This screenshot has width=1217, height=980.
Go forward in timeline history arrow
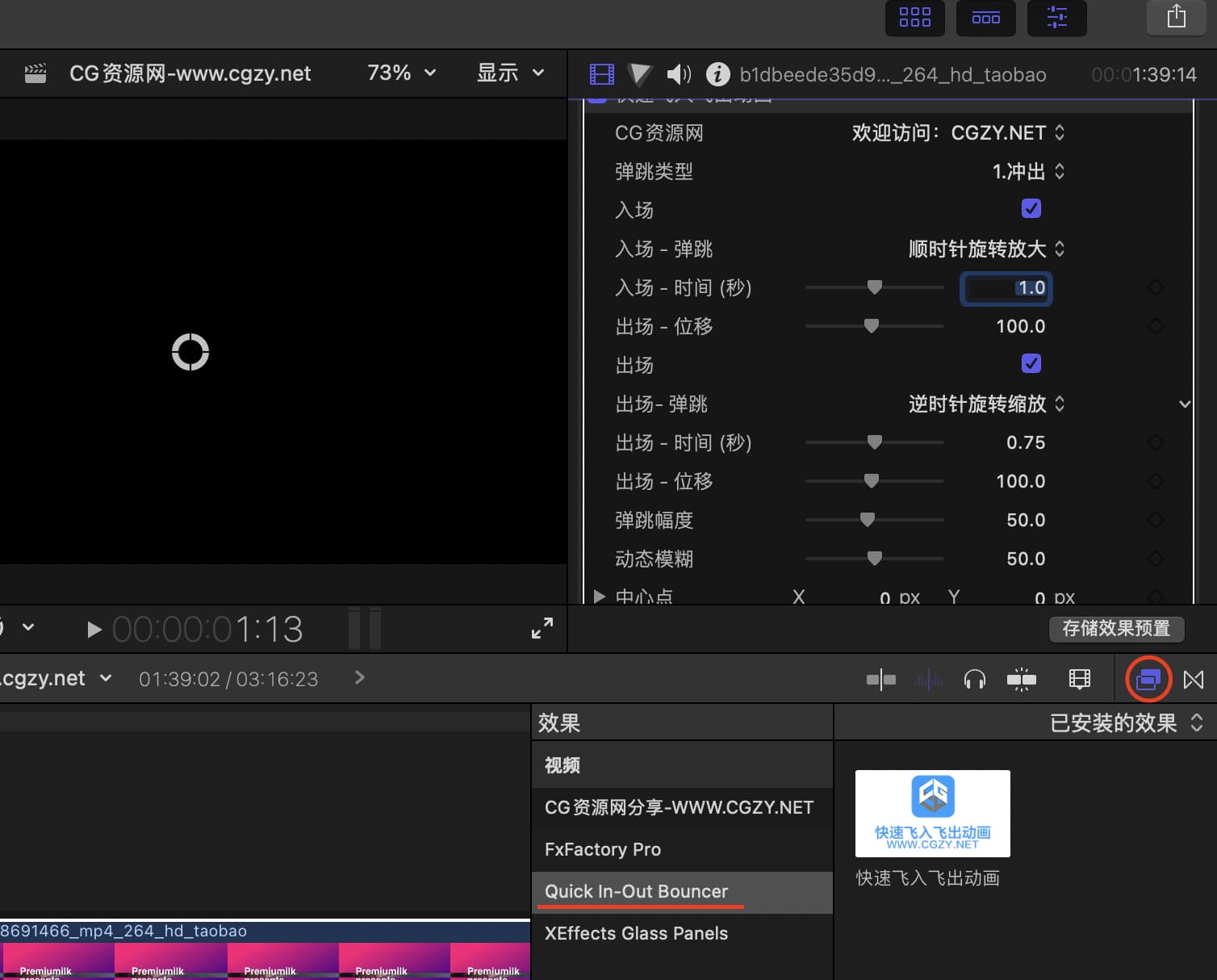[360, 678]
